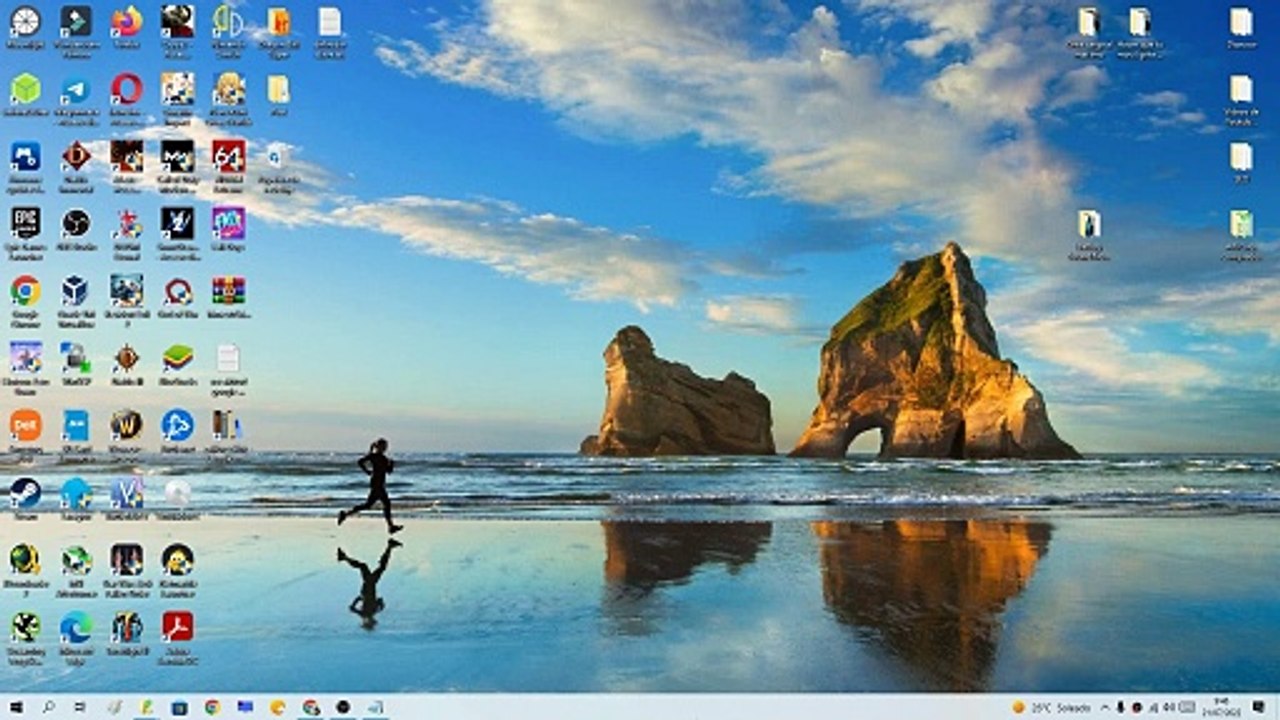
Task: Show hidden system tray icons
Action: 1104,707
